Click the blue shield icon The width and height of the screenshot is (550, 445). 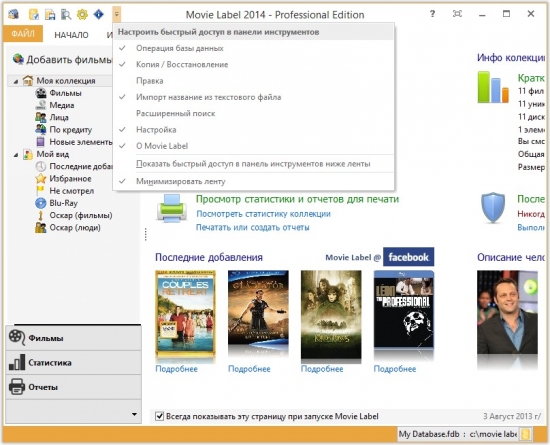pos(493,207)
